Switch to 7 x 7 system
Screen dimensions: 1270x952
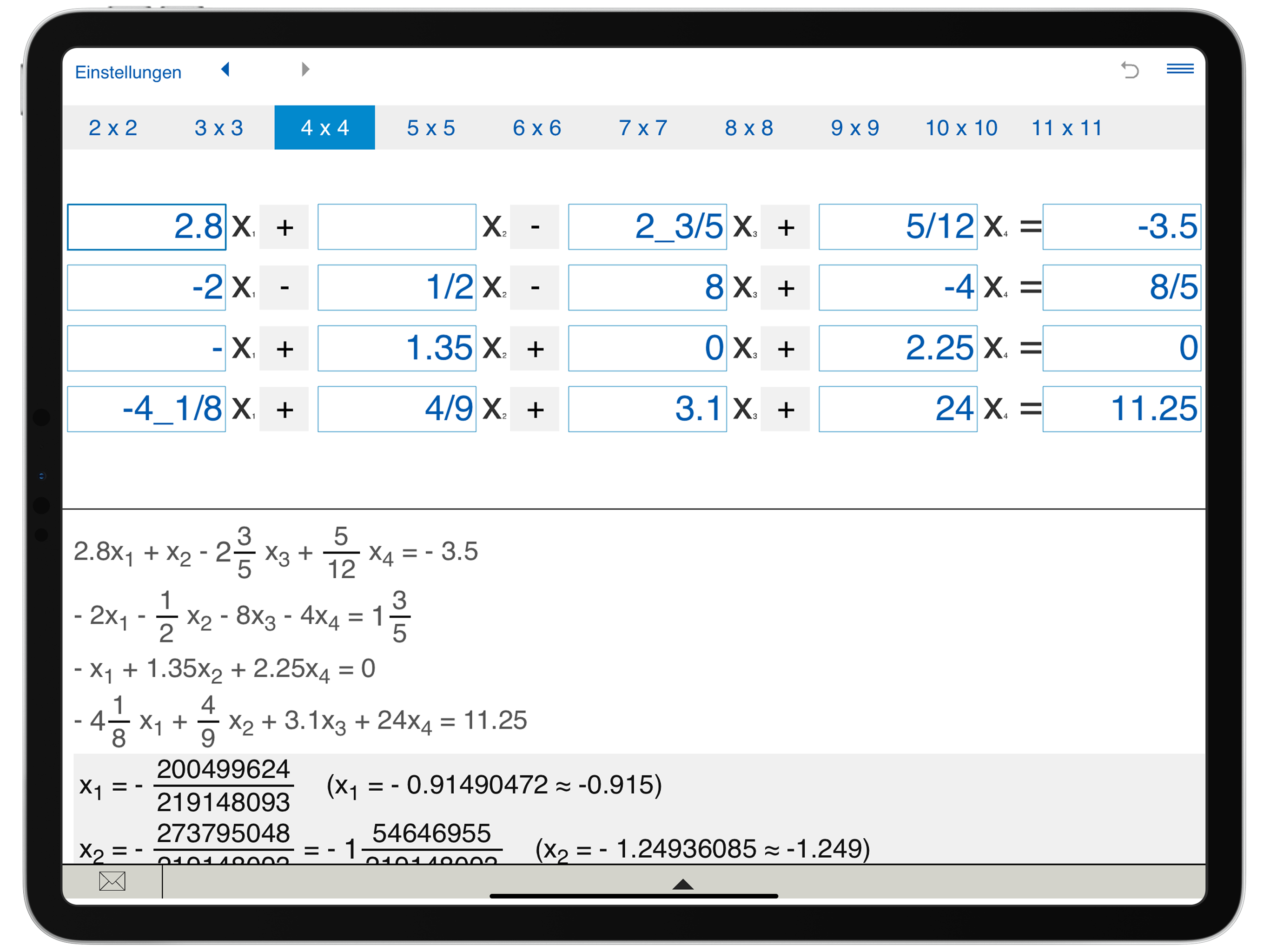coord(643,127)
